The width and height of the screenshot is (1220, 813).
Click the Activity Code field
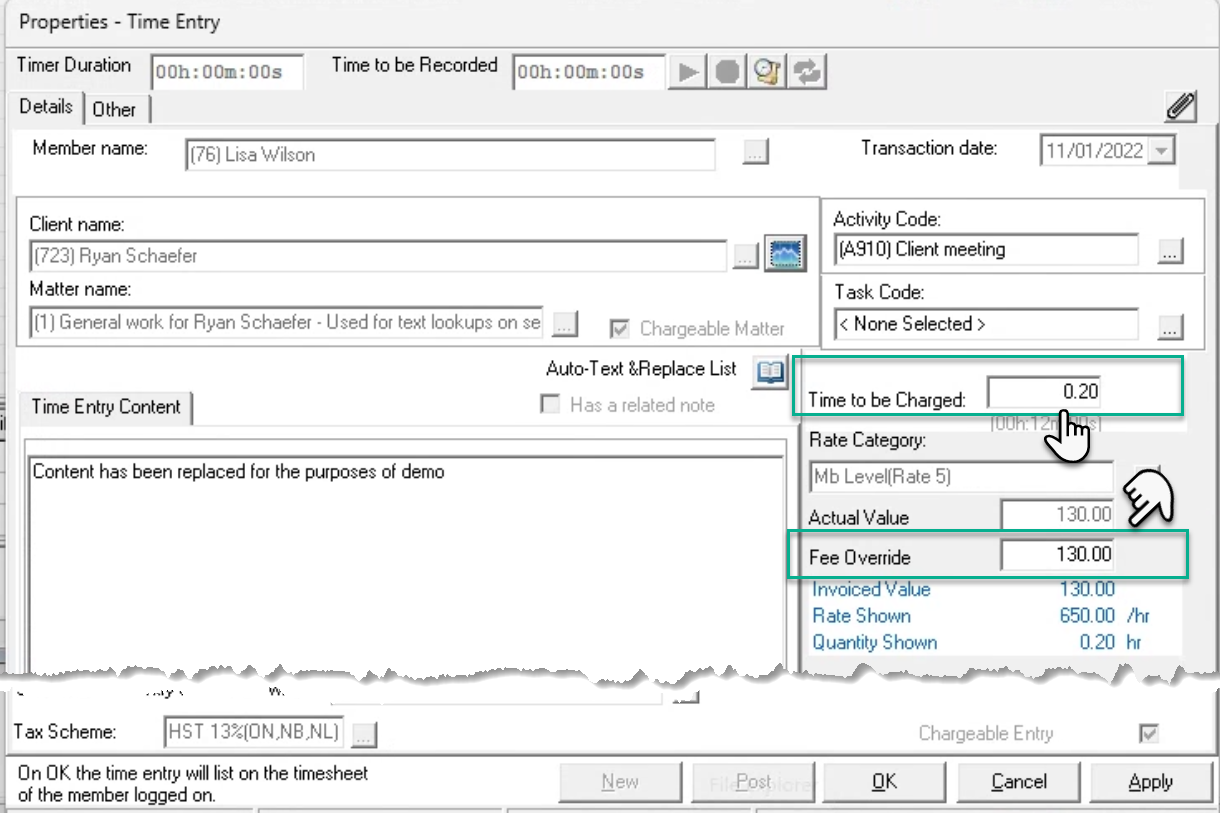(985, 250)
